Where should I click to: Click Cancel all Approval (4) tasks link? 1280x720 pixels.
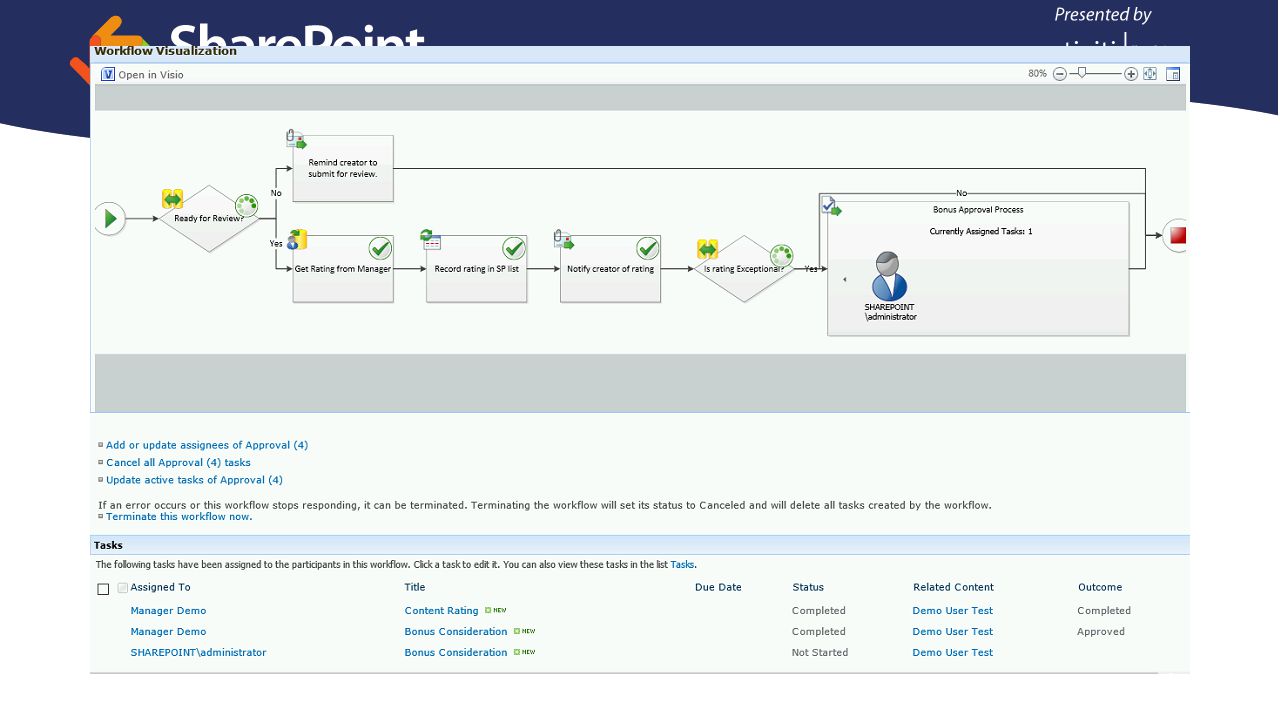pos(178,463)
